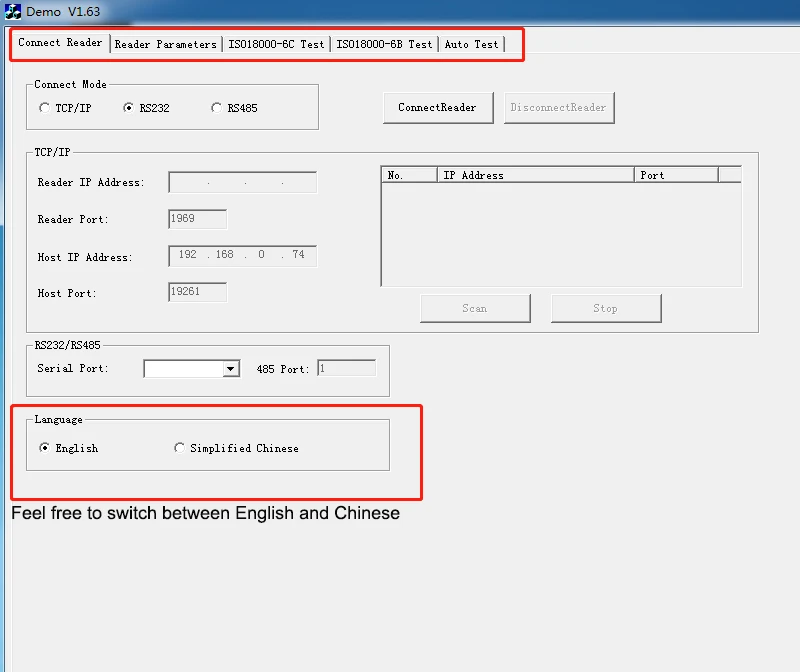Choose English language option
This screenshot has width=800, height=672.
pyautogui.click(x=69, y=448)
